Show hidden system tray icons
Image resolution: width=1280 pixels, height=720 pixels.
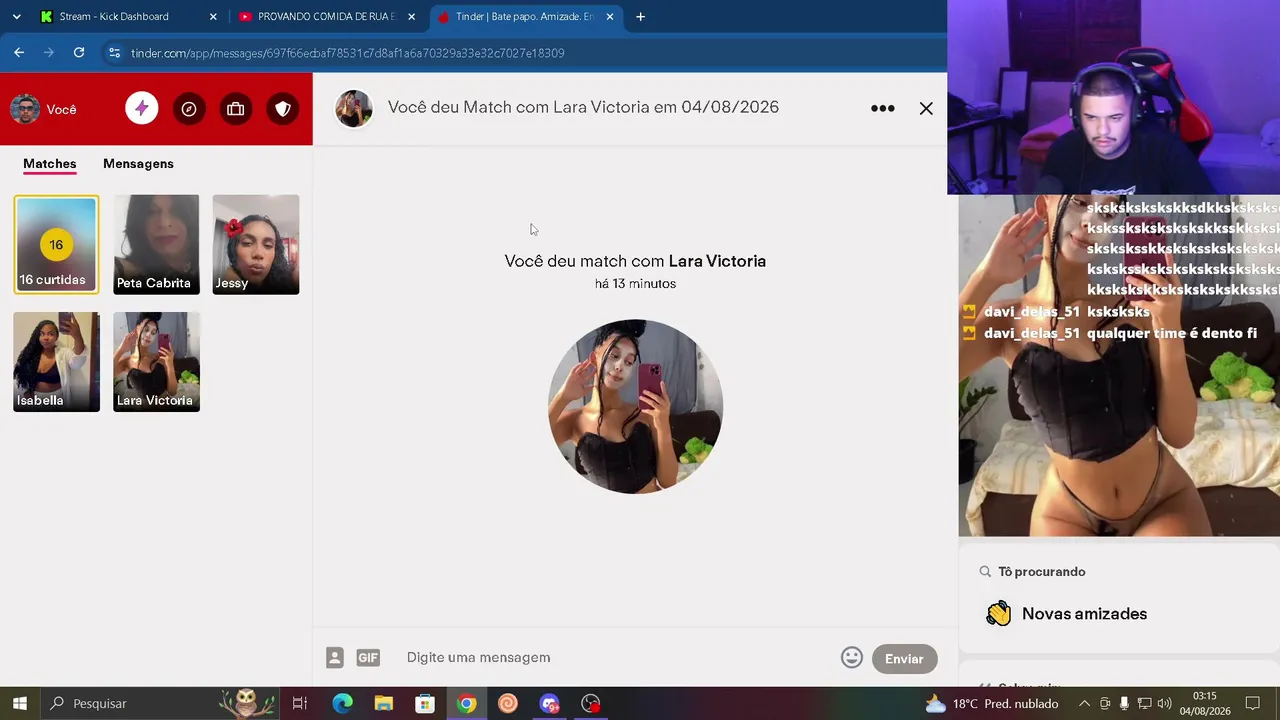1084,703
